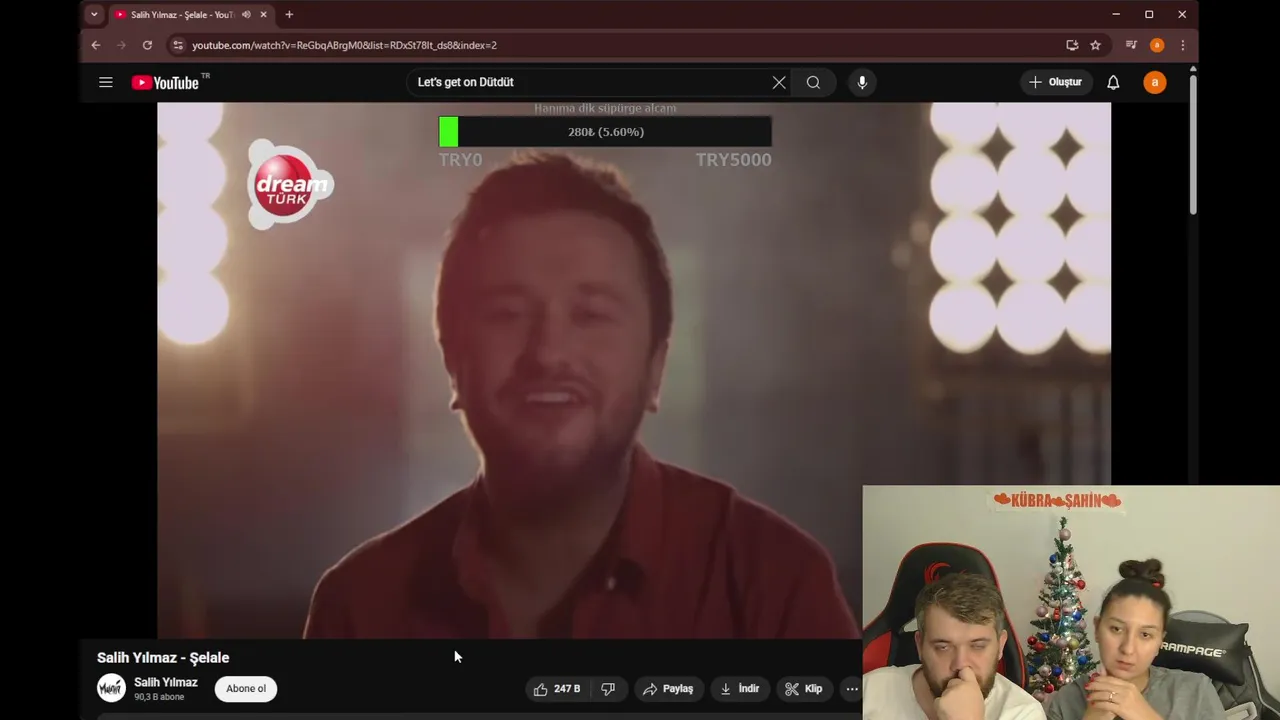Start voice search with the microphone
This screenshot has height=720, width=1280.
(x=862, y=82)
